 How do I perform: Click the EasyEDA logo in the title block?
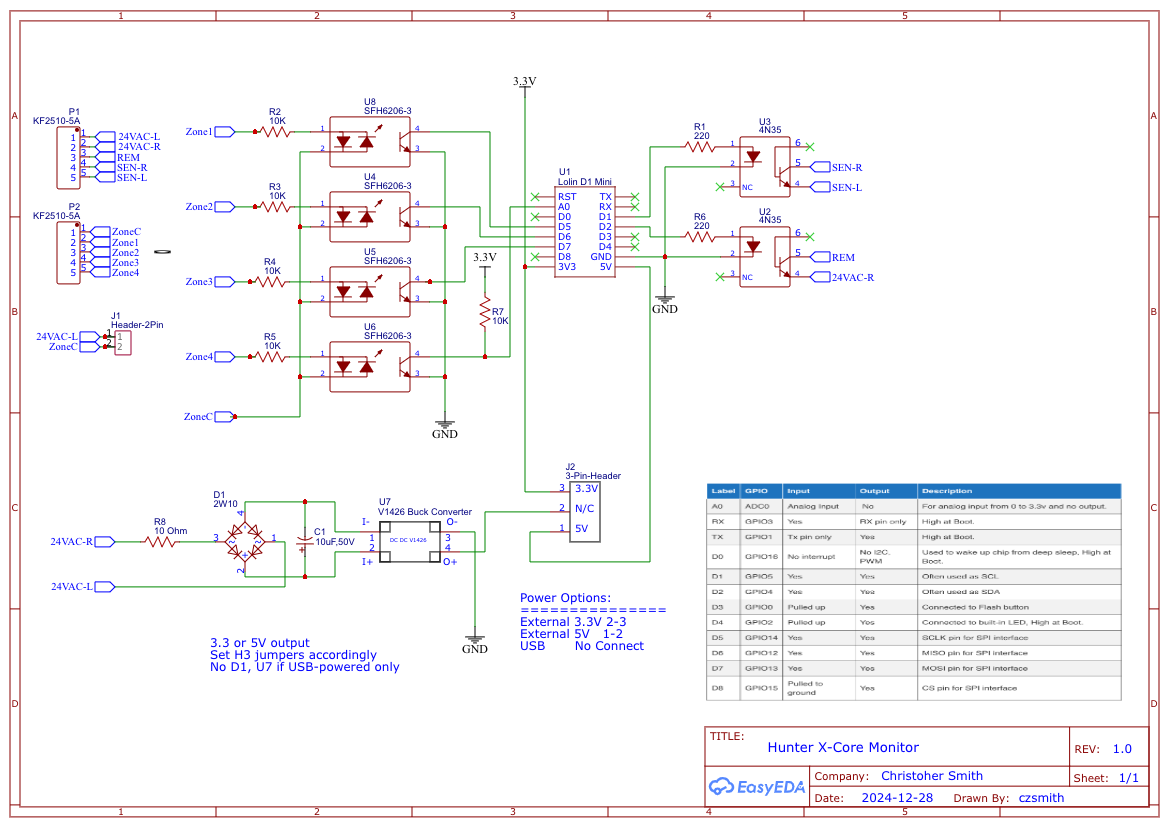click(x=757, y=787)
